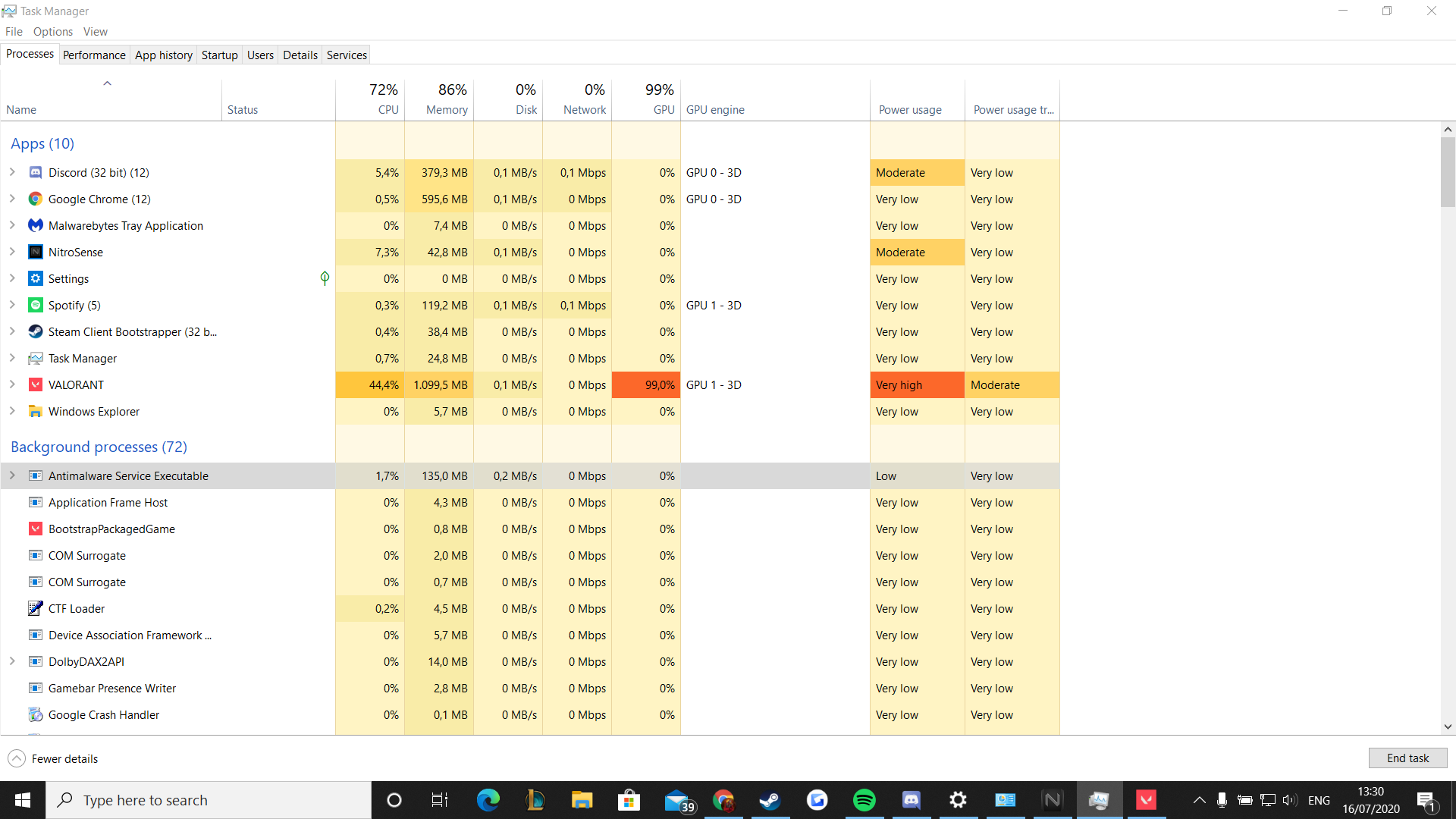Click the Settings process gear icon
The height and width of the screenshot is (819, 1456).
point(36,279)
